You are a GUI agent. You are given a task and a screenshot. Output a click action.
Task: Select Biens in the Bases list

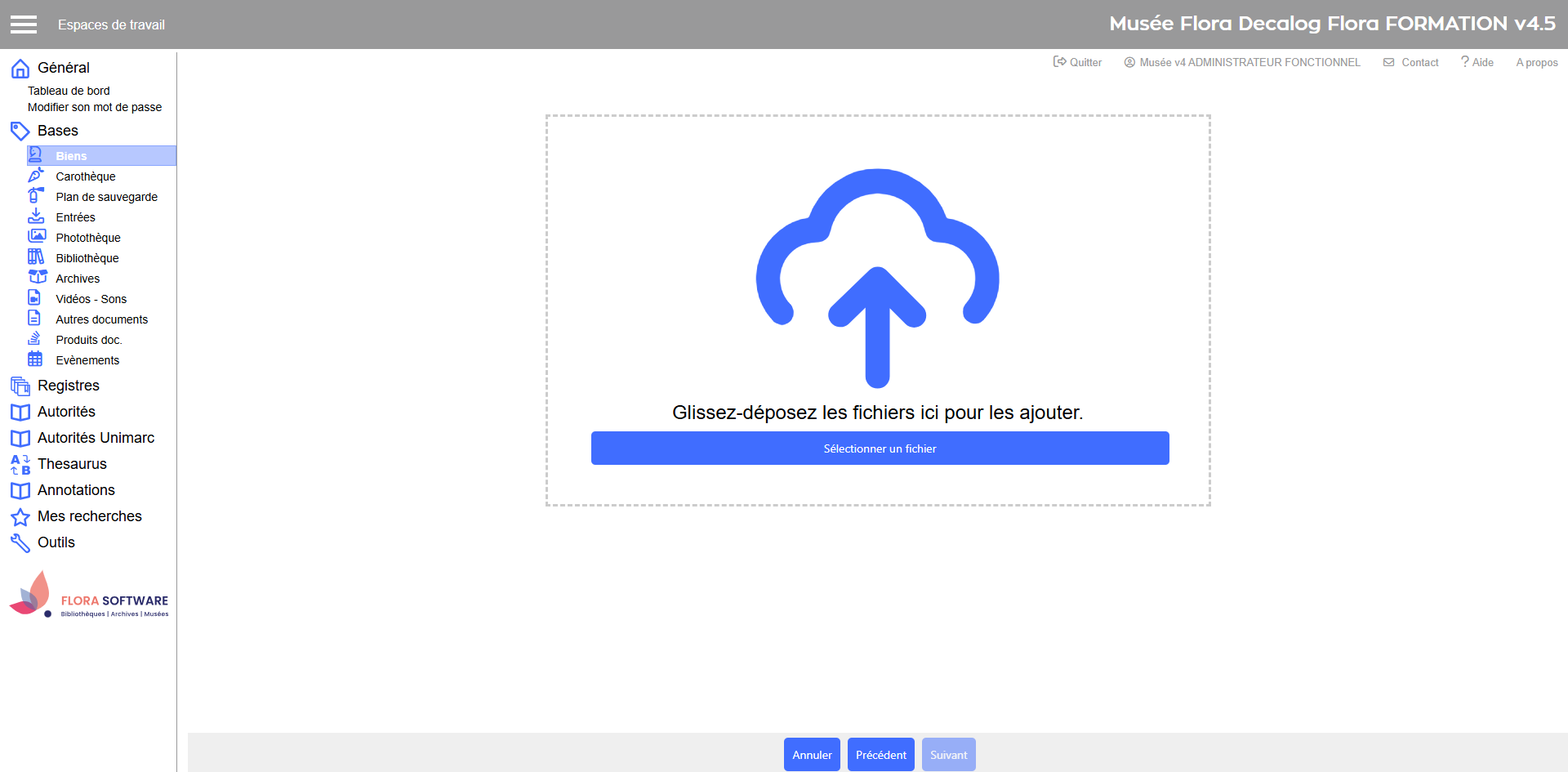click(x=71, y=156)
